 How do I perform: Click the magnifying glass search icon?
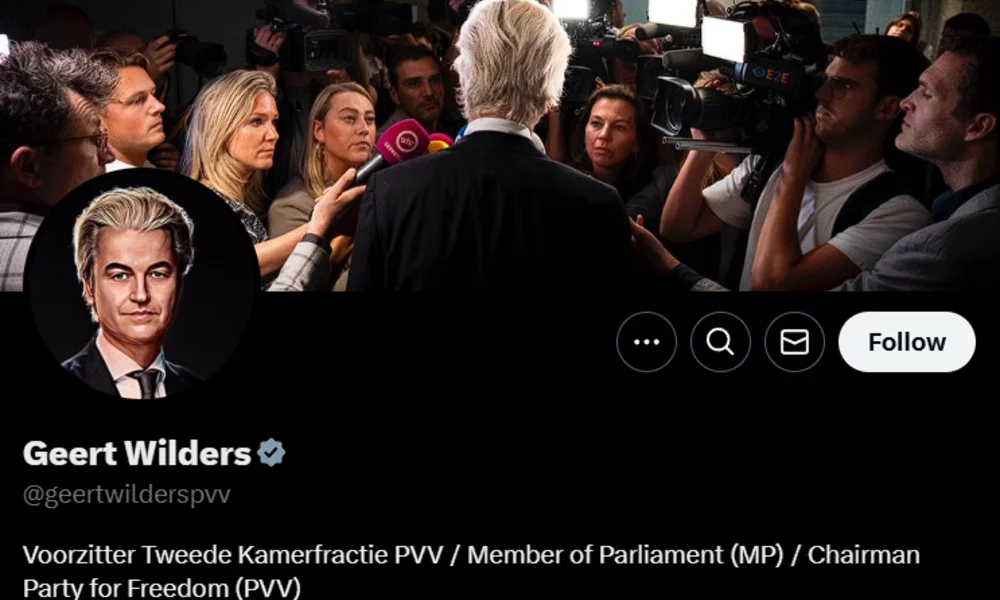tap(720, 342)
